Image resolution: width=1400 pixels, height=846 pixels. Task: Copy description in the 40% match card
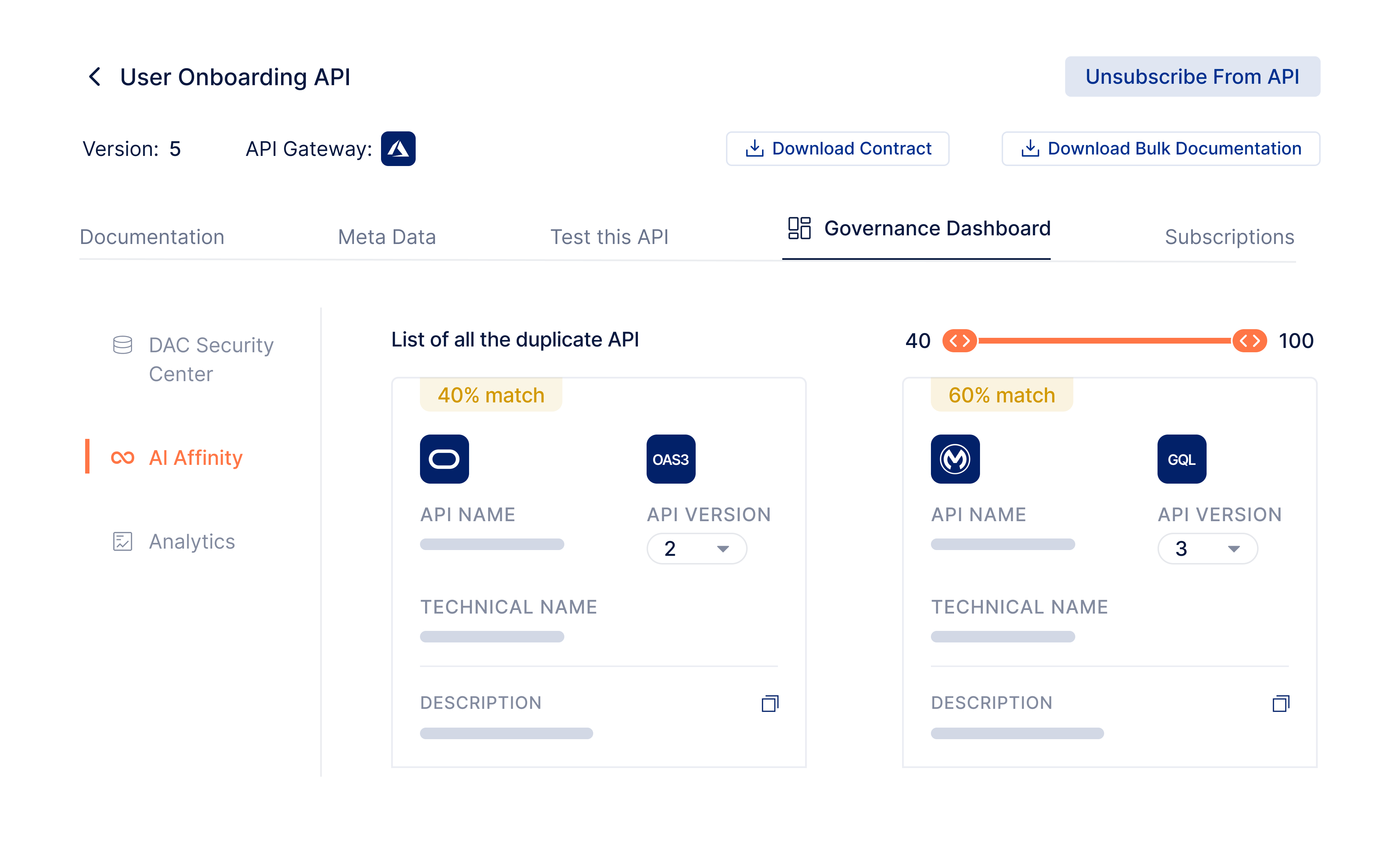[x=770, y=703]
